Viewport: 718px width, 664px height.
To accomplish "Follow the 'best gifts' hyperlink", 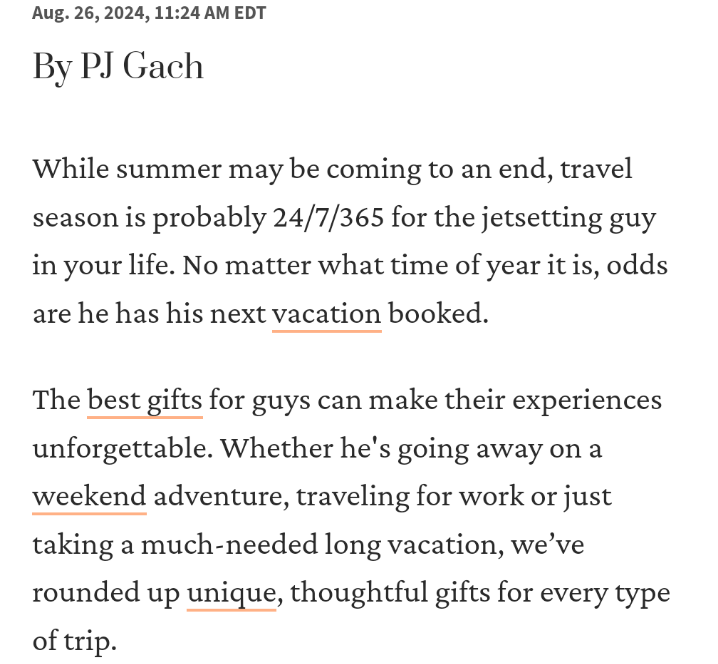I will click(145, 400).
